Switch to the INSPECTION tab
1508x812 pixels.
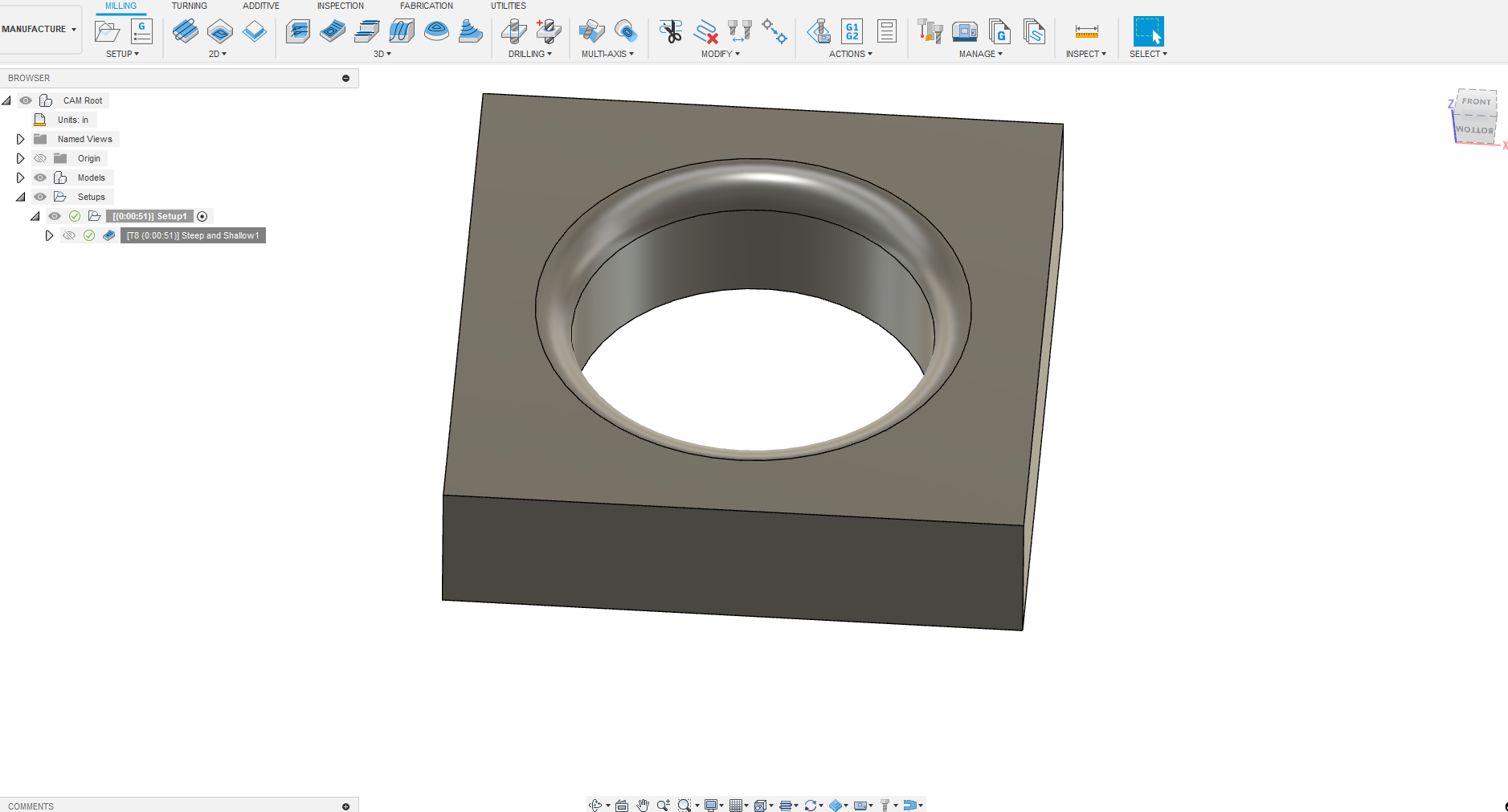pyautogui.click(x=340, y=6)
